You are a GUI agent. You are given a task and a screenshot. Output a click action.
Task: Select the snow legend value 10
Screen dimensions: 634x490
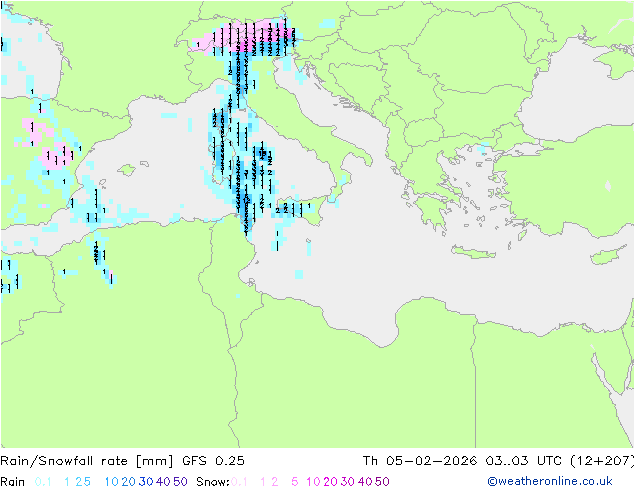coord(313,482)
